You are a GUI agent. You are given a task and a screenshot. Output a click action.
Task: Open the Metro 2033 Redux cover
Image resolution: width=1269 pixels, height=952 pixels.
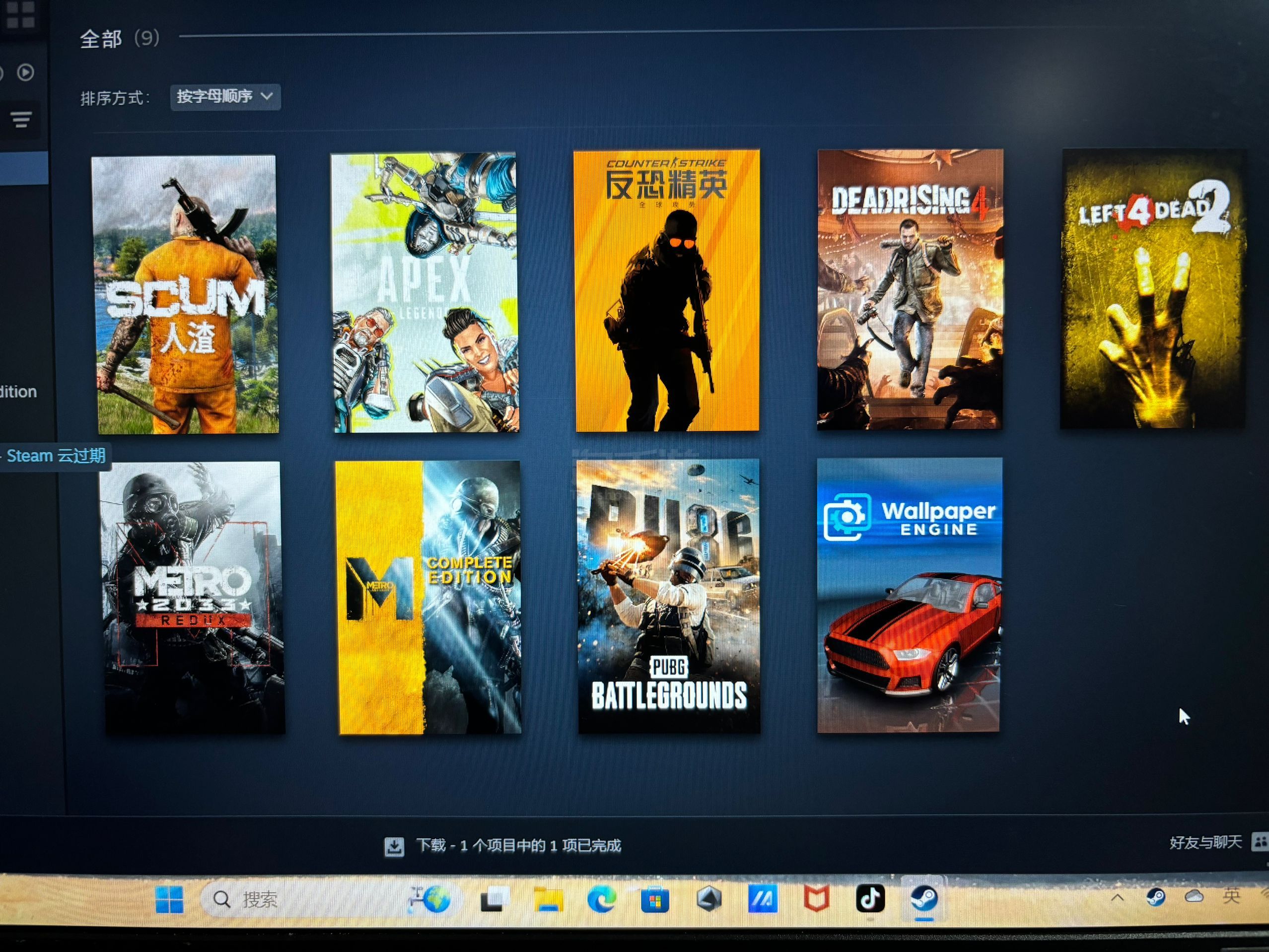pos(192,598)
